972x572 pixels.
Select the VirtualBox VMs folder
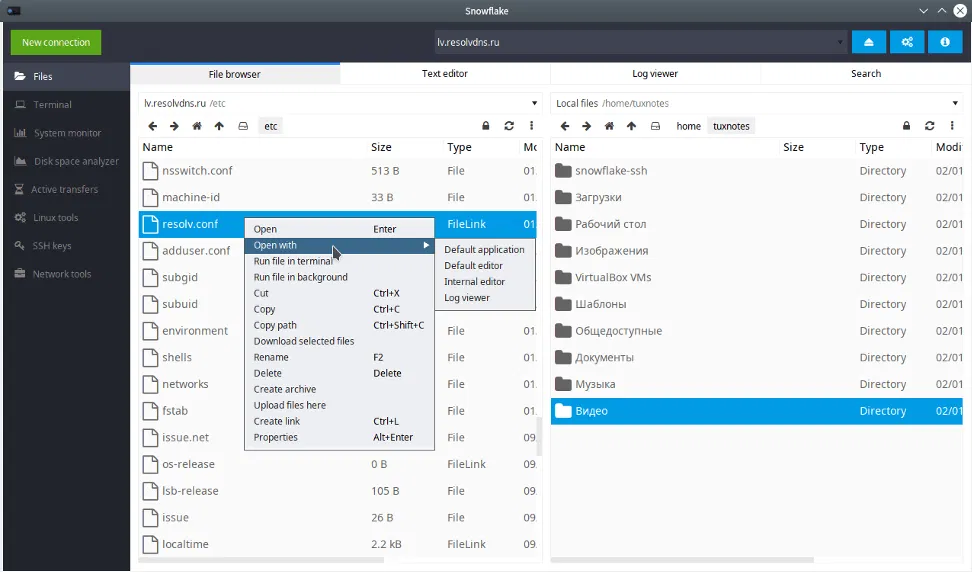(756, 278)
